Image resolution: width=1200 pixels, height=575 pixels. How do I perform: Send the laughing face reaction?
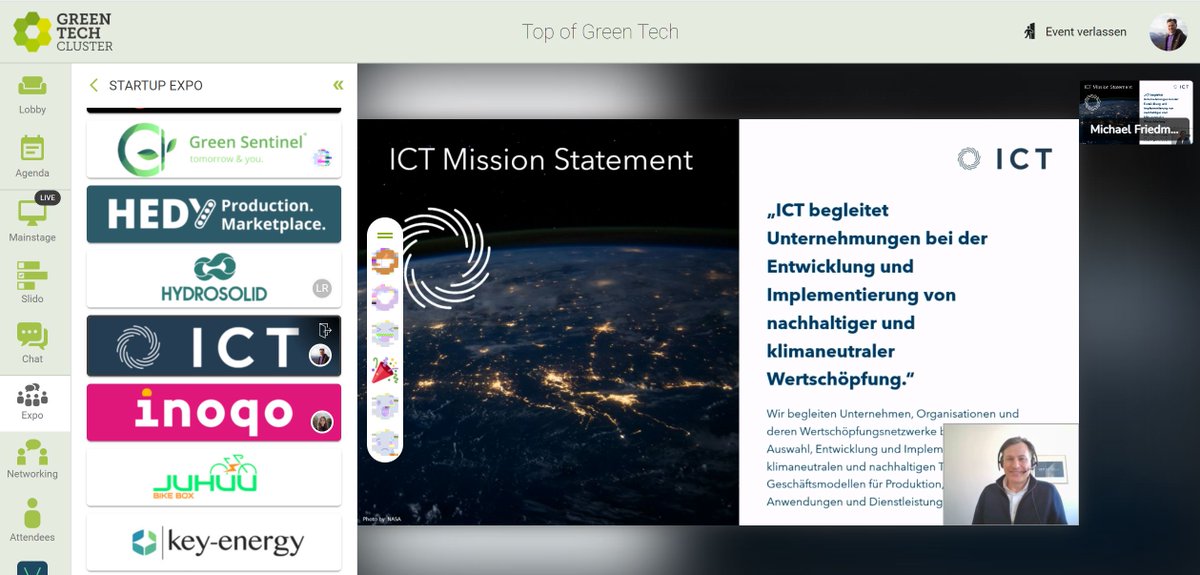385,334
